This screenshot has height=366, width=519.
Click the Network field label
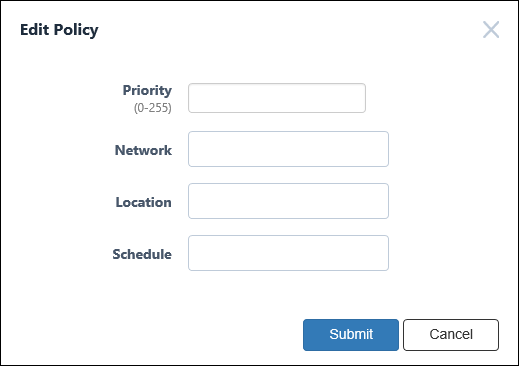(x=143, y=150)
